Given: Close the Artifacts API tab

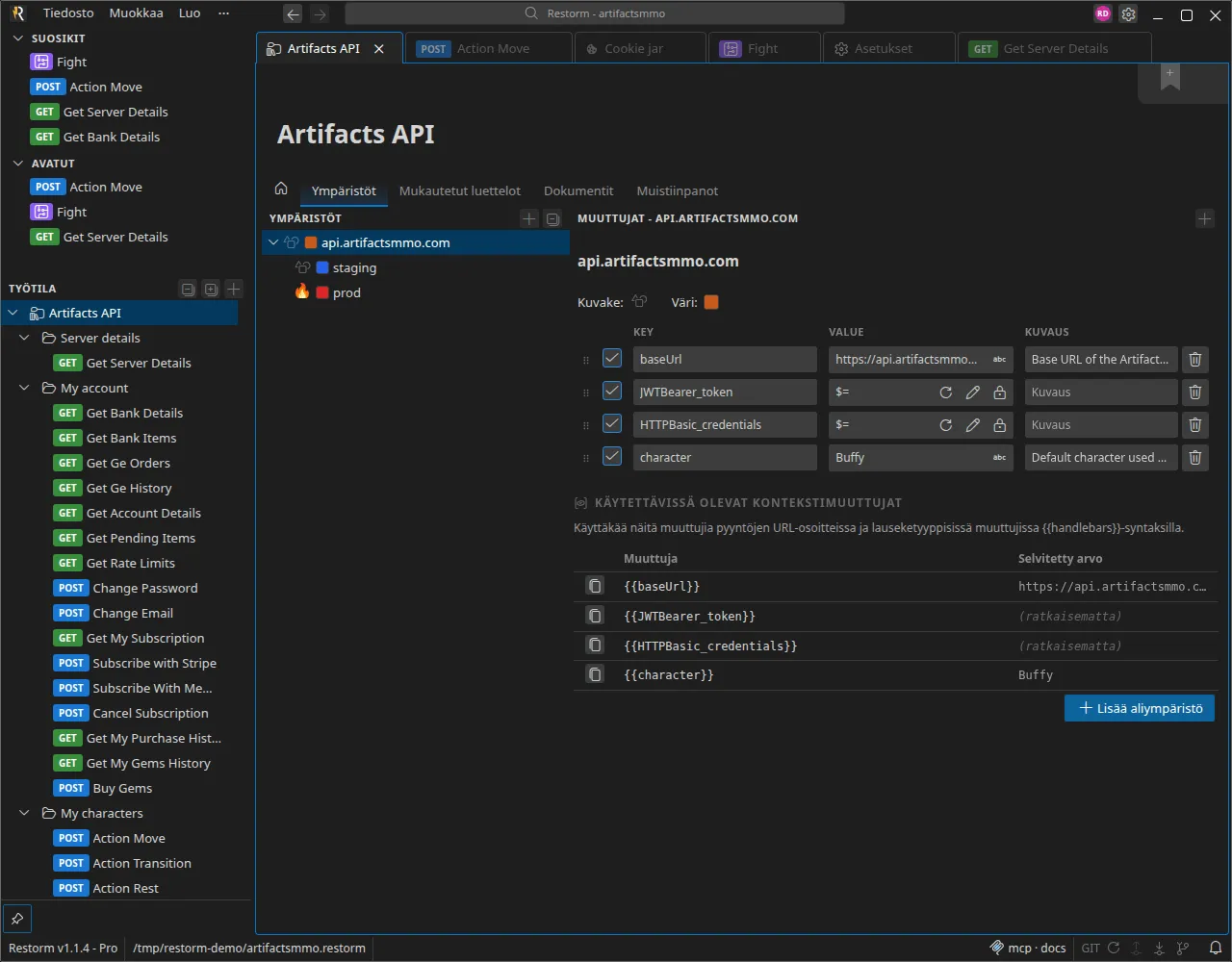Looking at the screenshot, I should click(379, 49).
